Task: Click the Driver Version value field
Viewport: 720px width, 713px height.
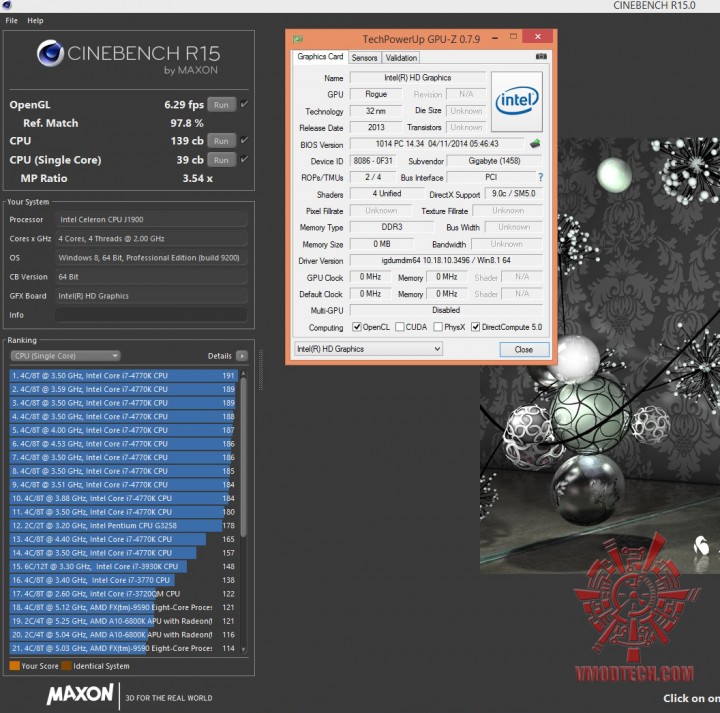Action: tap(446, 260)
